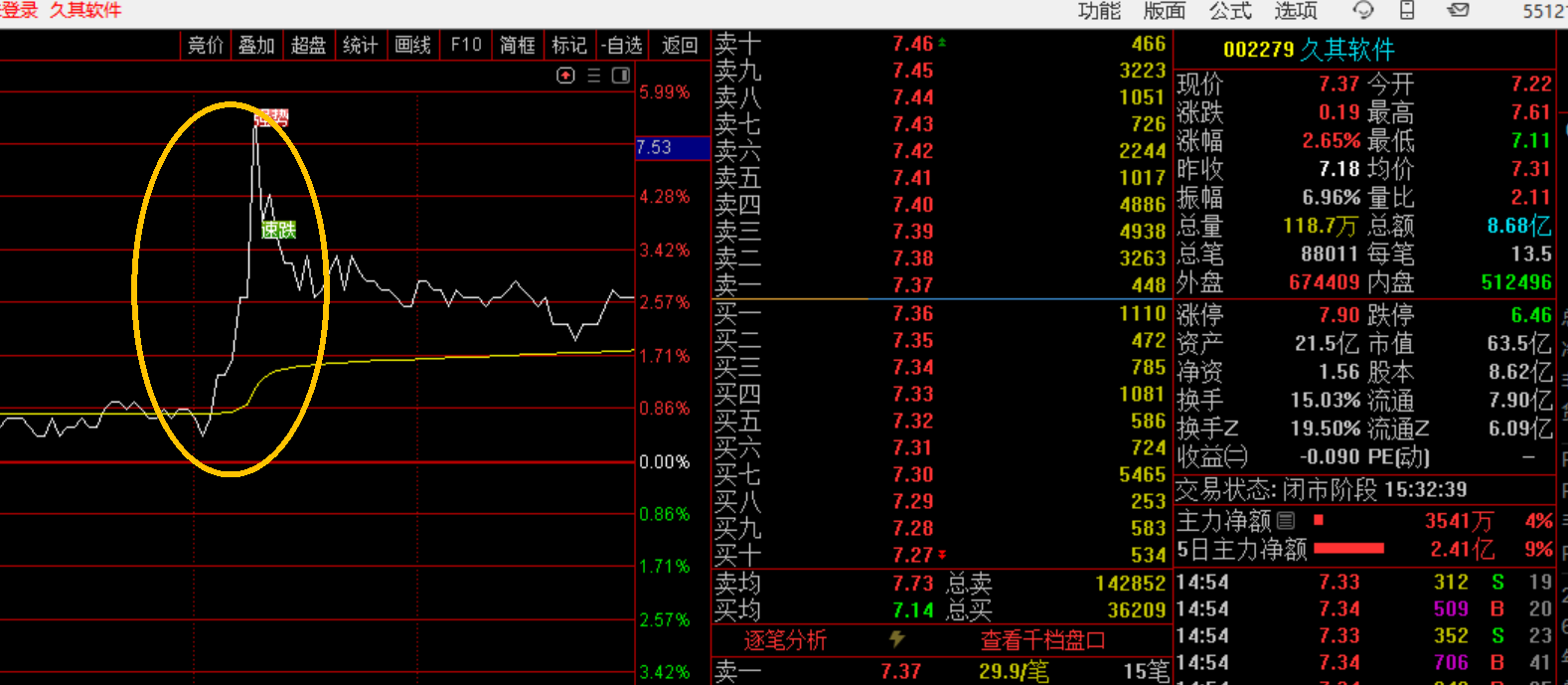
Task: Open the 查看千档盘口 link
Action: pyautogui.click(x=1043, y=640)
